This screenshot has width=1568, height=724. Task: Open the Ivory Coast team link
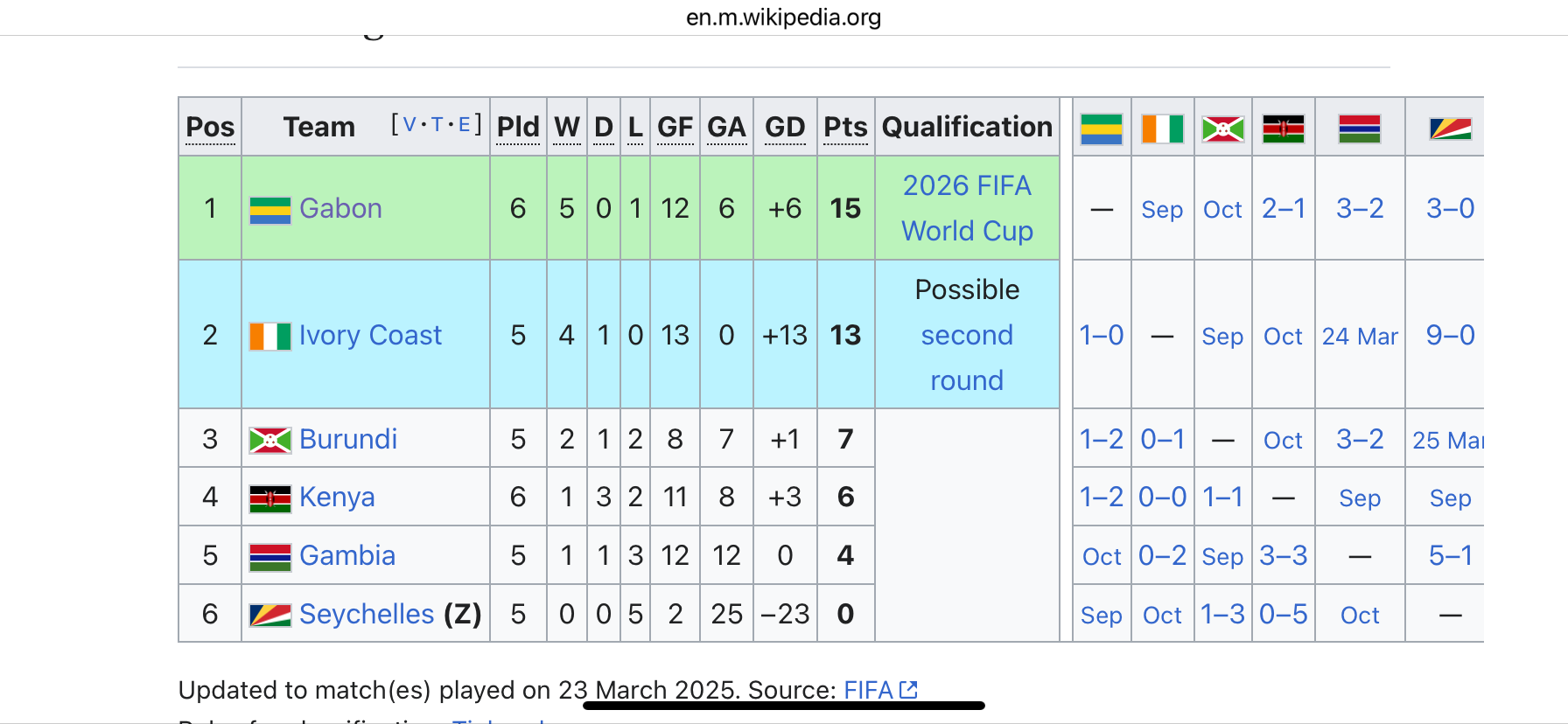370,335
